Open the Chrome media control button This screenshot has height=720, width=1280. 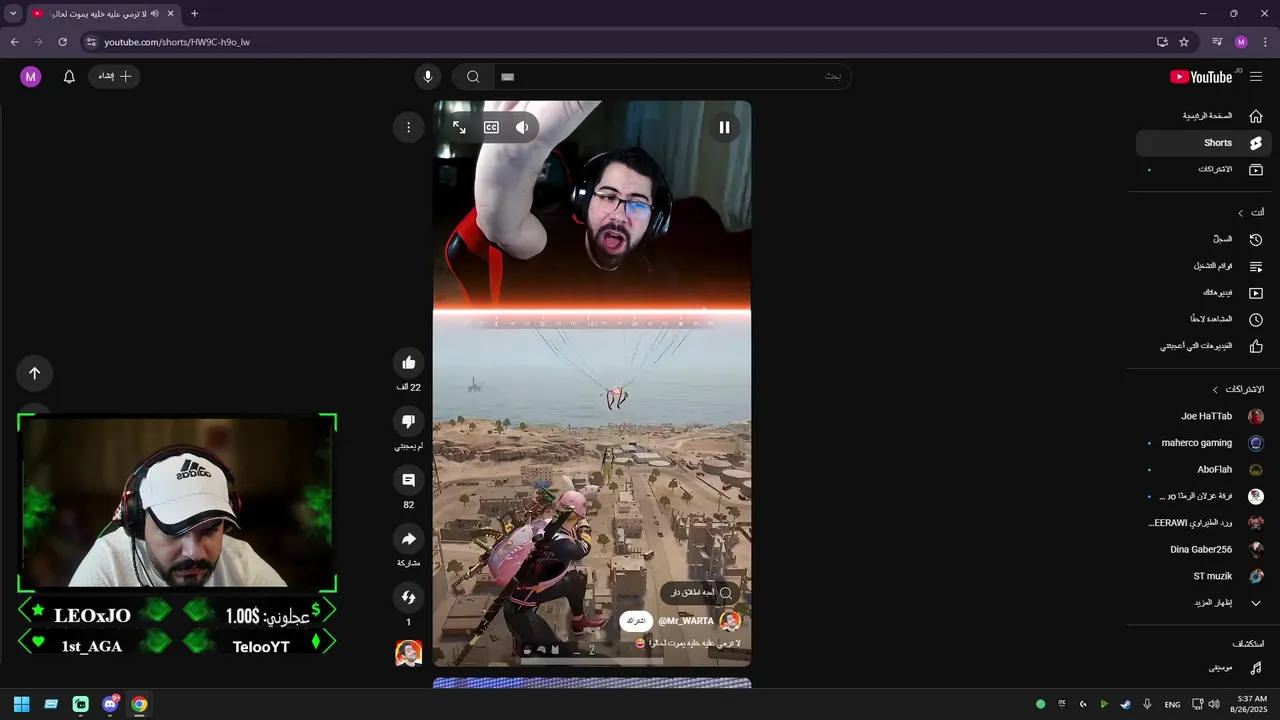point(1217,42)
